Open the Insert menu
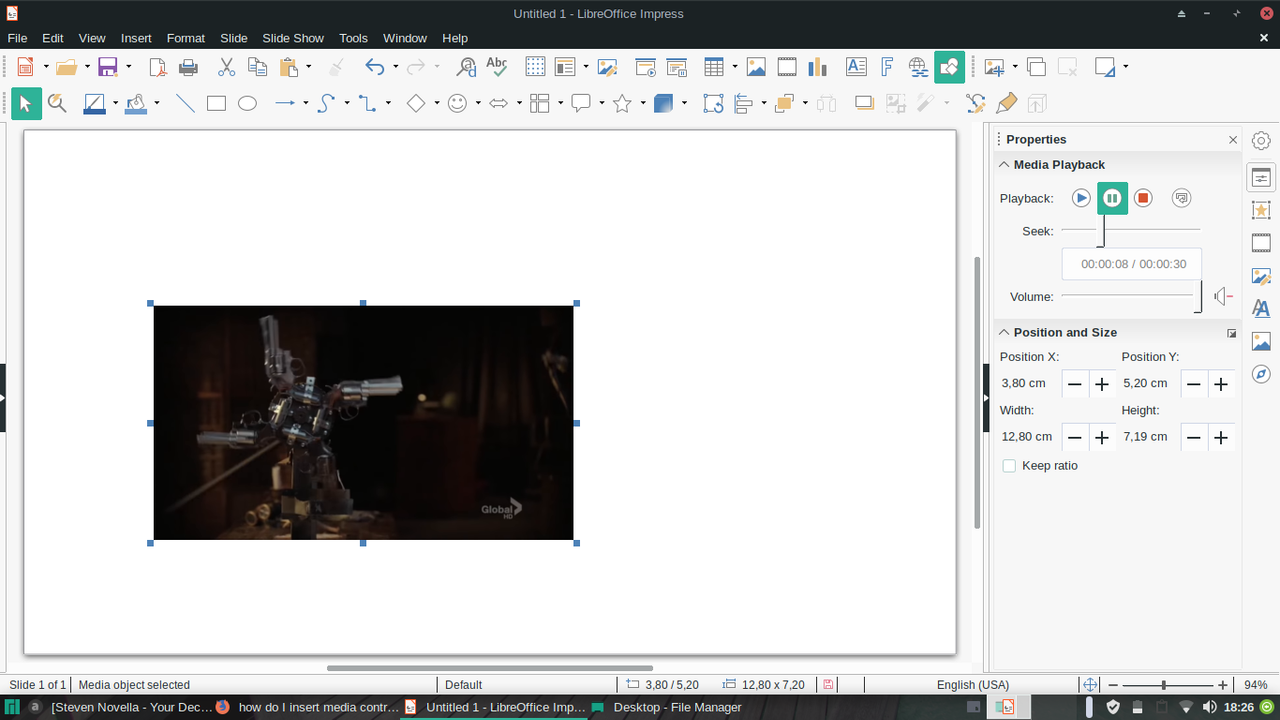This screenshot has width=1280, height=720. 136,38
